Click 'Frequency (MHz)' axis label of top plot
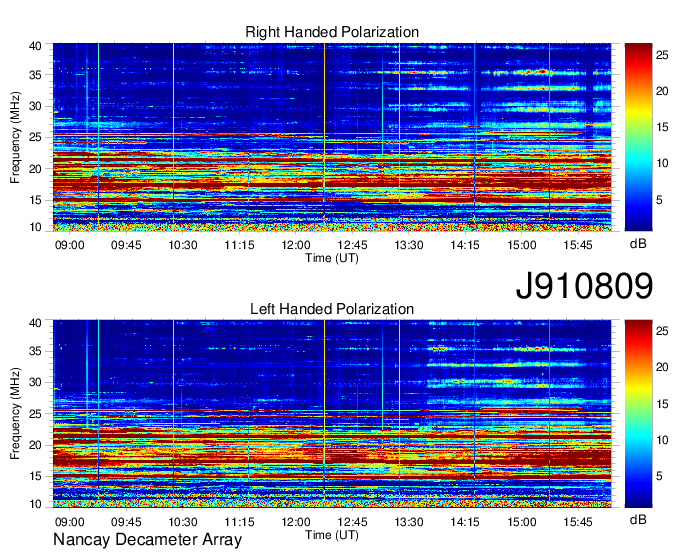Image resolution: width=680 pixels, height=552 pixels. [x=15, y=137]
